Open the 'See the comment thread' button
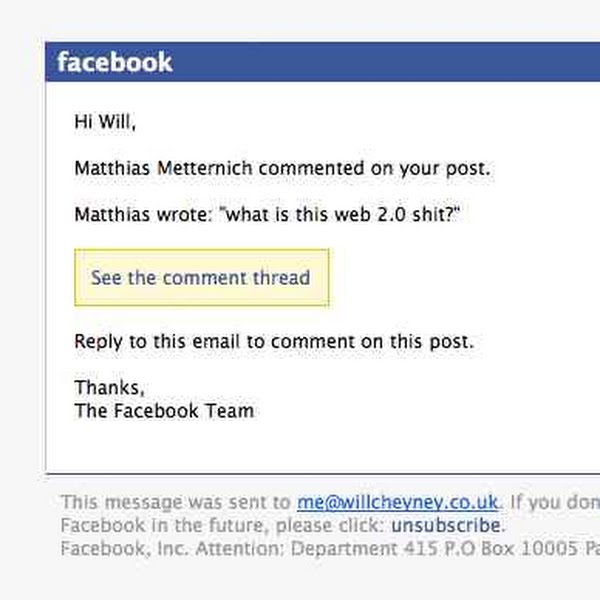The height and width of the screenshot is (600, 600). click(201, 278)
